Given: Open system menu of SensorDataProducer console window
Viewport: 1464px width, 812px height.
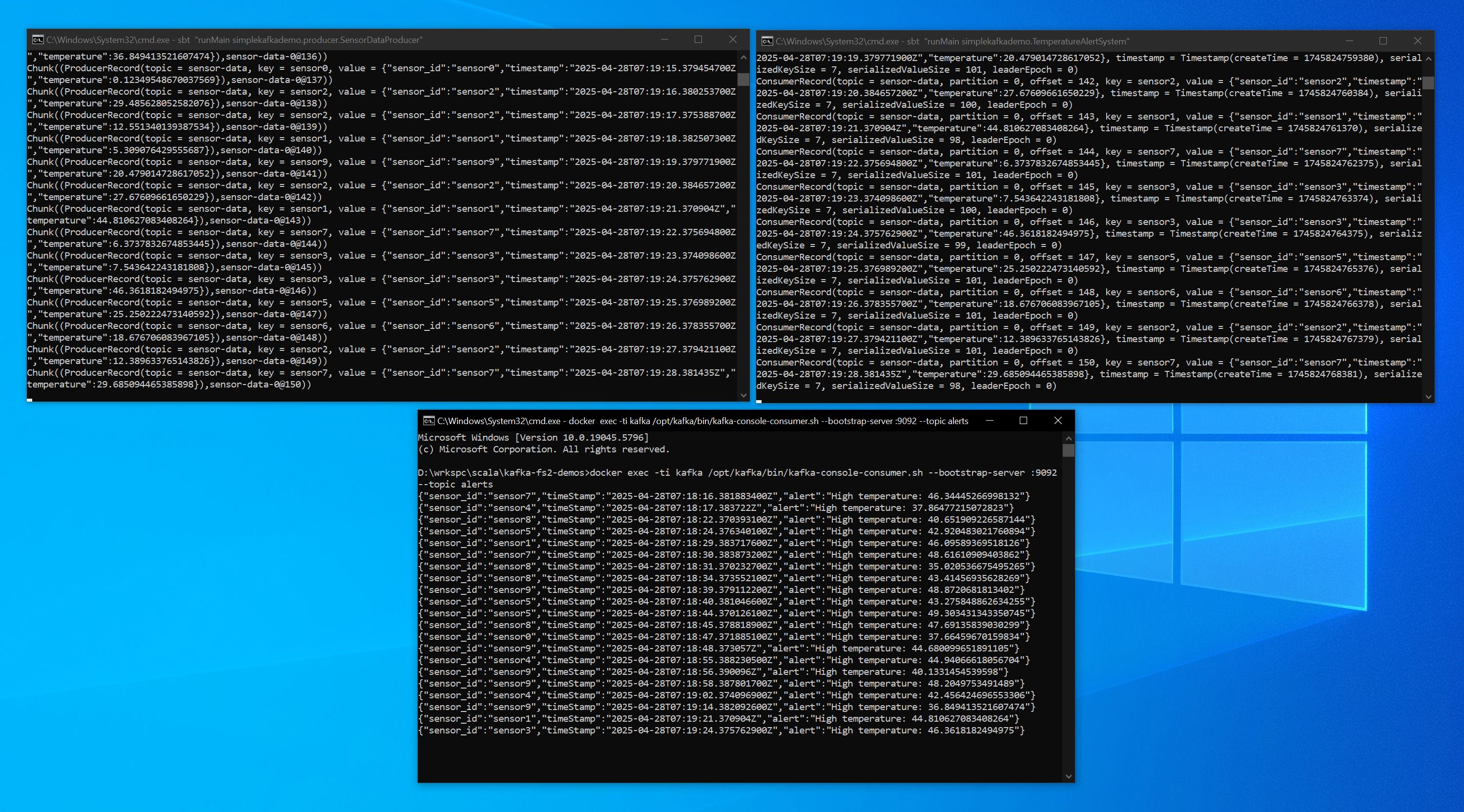Looking at the screenshot, I should pyautogui.click(x=37, y=40).
